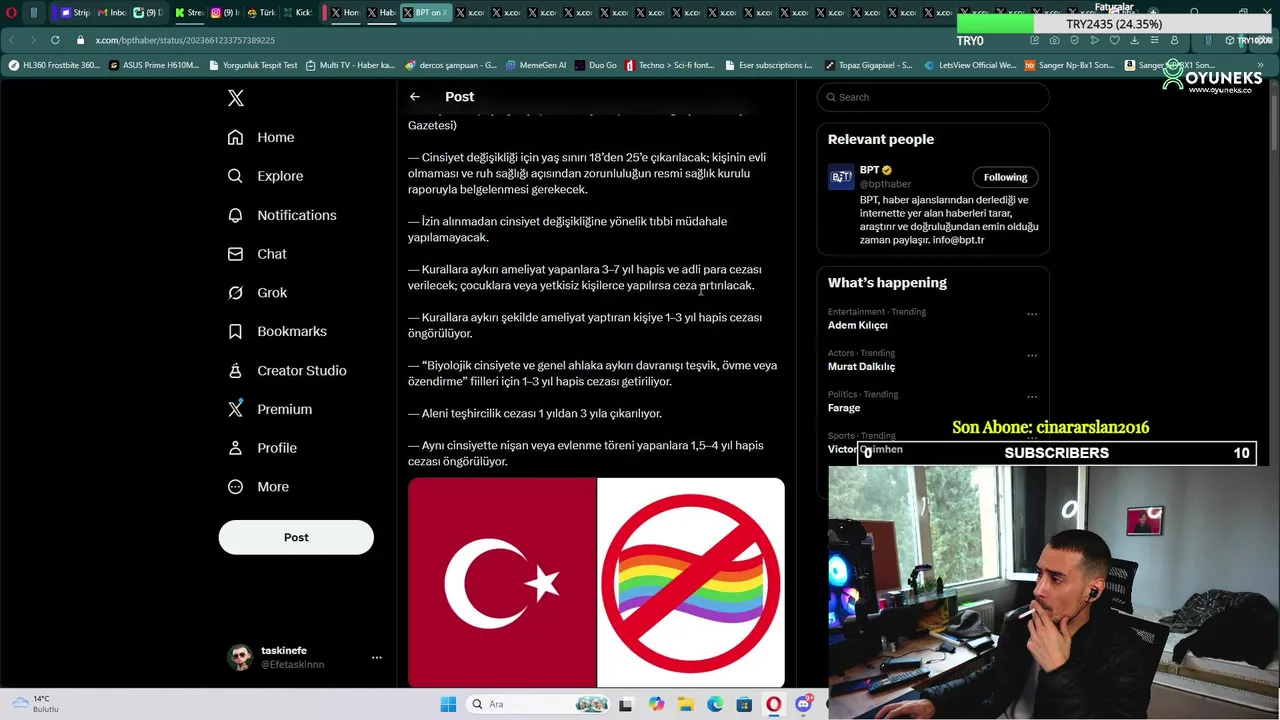
Task: Open ASUS Prime H610M bookmark
Action: click(154, 65)
